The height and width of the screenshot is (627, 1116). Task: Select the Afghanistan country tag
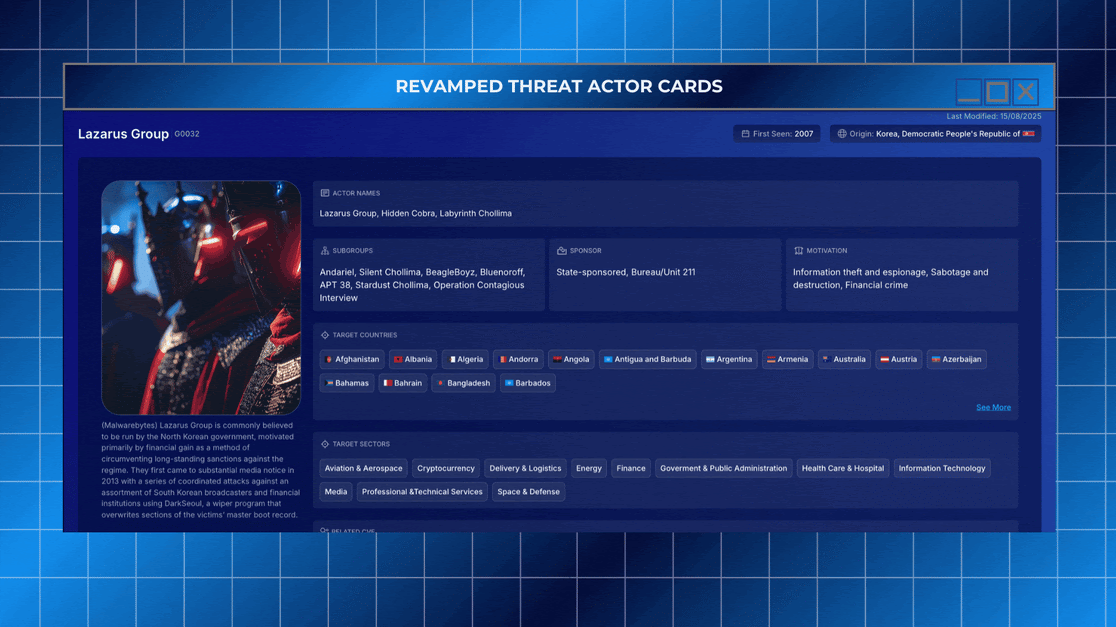pos(352,359)
